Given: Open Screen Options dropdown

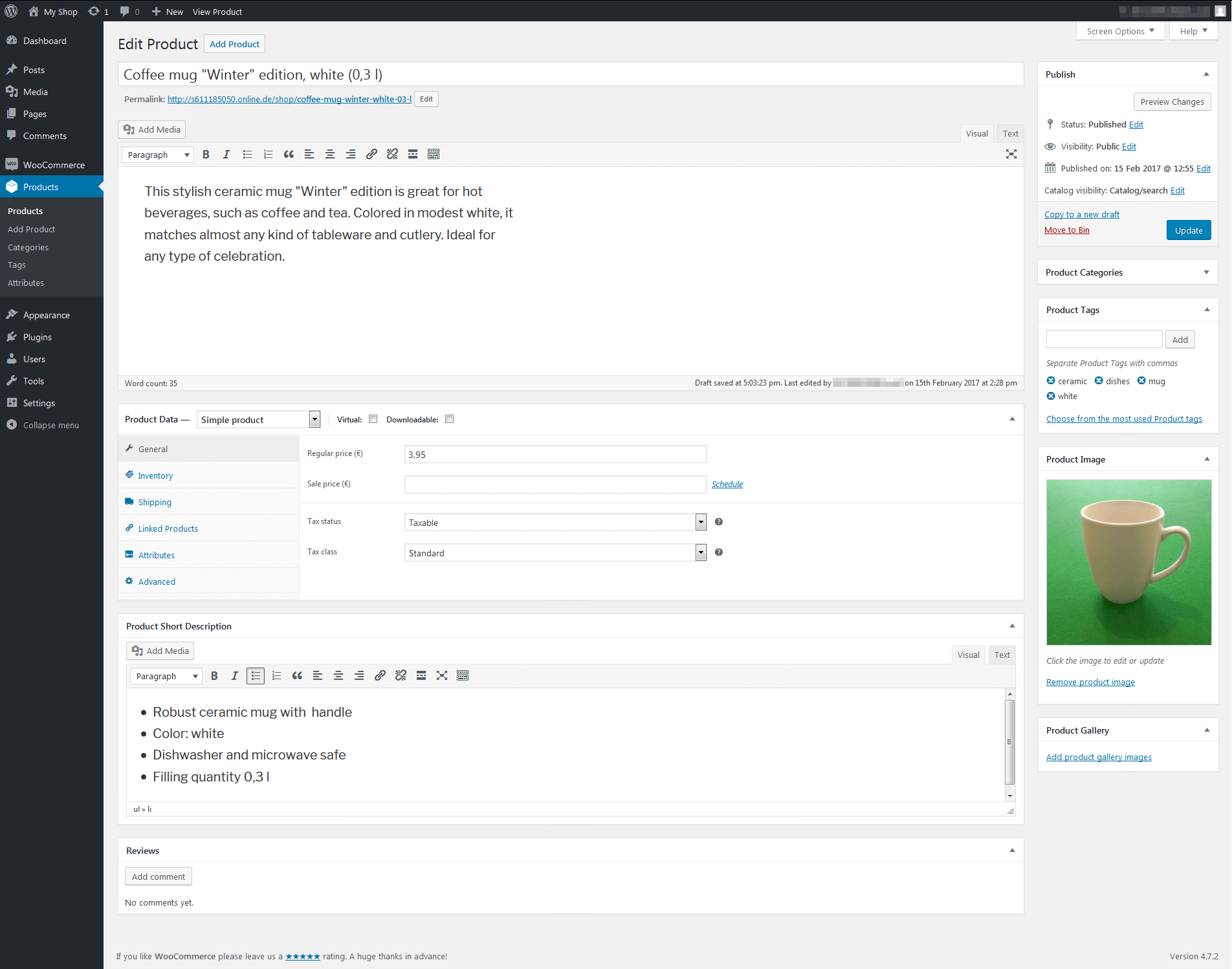Looking at the screenshot, I should point(1121,31).
